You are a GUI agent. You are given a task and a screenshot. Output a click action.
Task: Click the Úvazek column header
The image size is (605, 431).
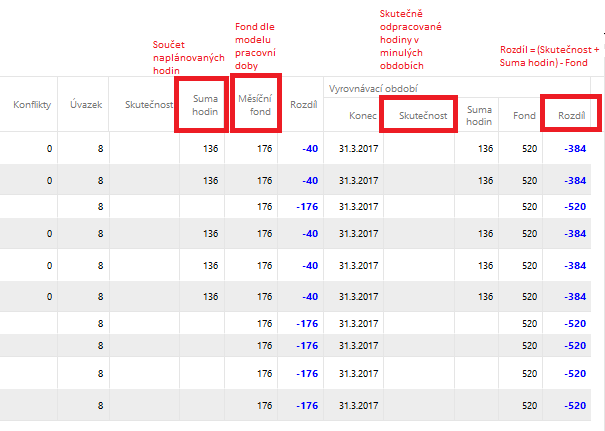click(x=86, y=105)
